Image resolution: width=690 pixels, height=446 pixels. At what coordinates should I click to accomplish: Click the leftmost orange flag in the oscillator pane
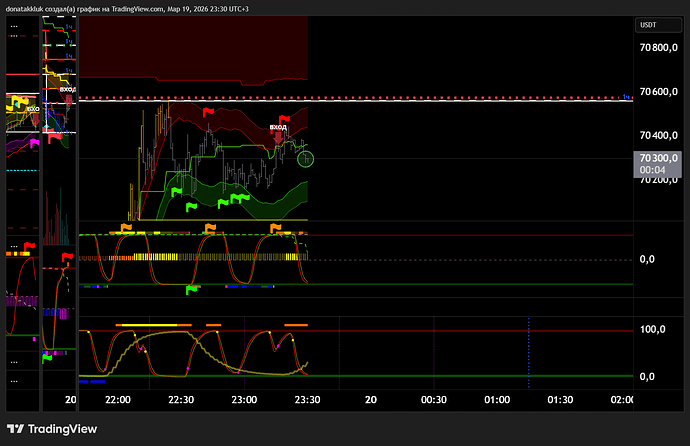click(126, 229)
